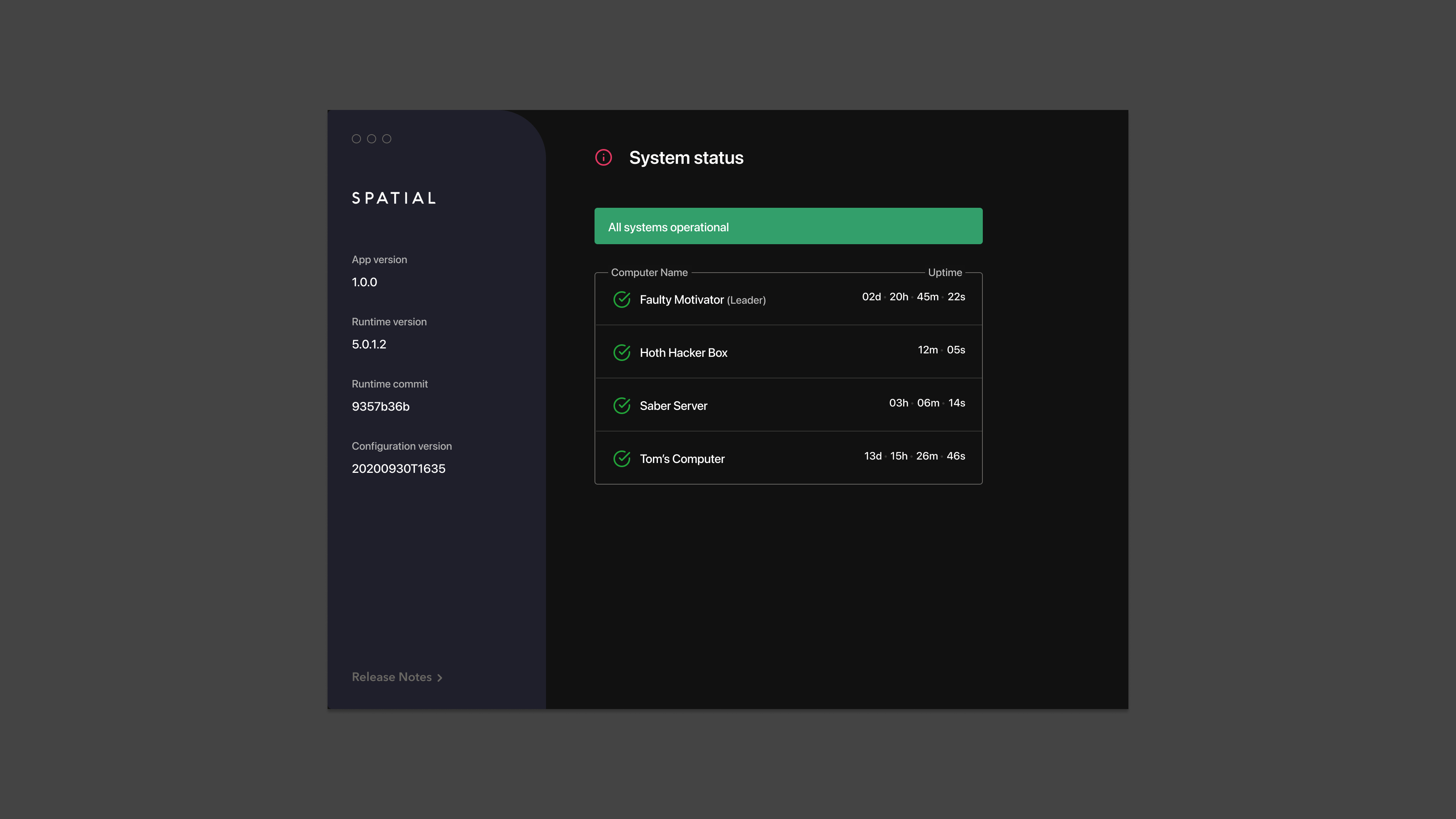This screenshot has height=819, width=1456.
Task: Open the Release Notes link
Action: click(x=392, y=676)
